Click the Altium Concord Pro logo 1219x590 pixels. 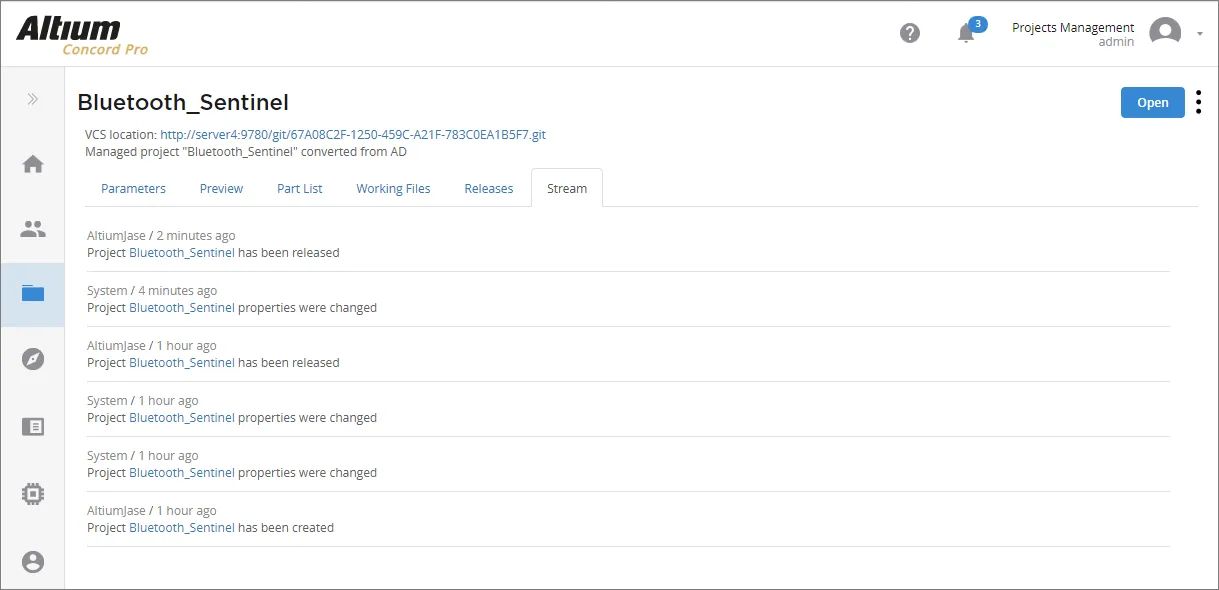[x=82, y=35]
